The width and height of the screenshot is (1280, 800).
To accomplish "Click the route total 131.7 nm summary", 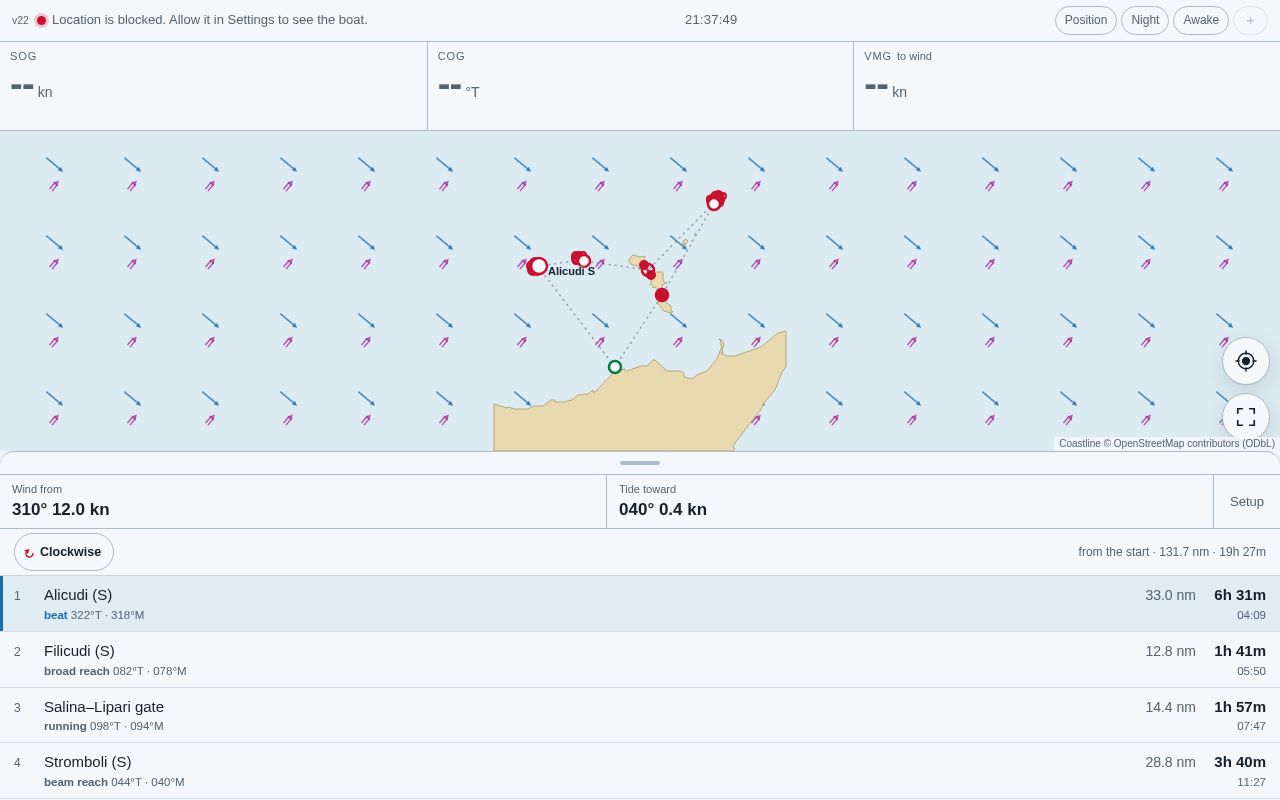I will click(x=1172, y=552).
